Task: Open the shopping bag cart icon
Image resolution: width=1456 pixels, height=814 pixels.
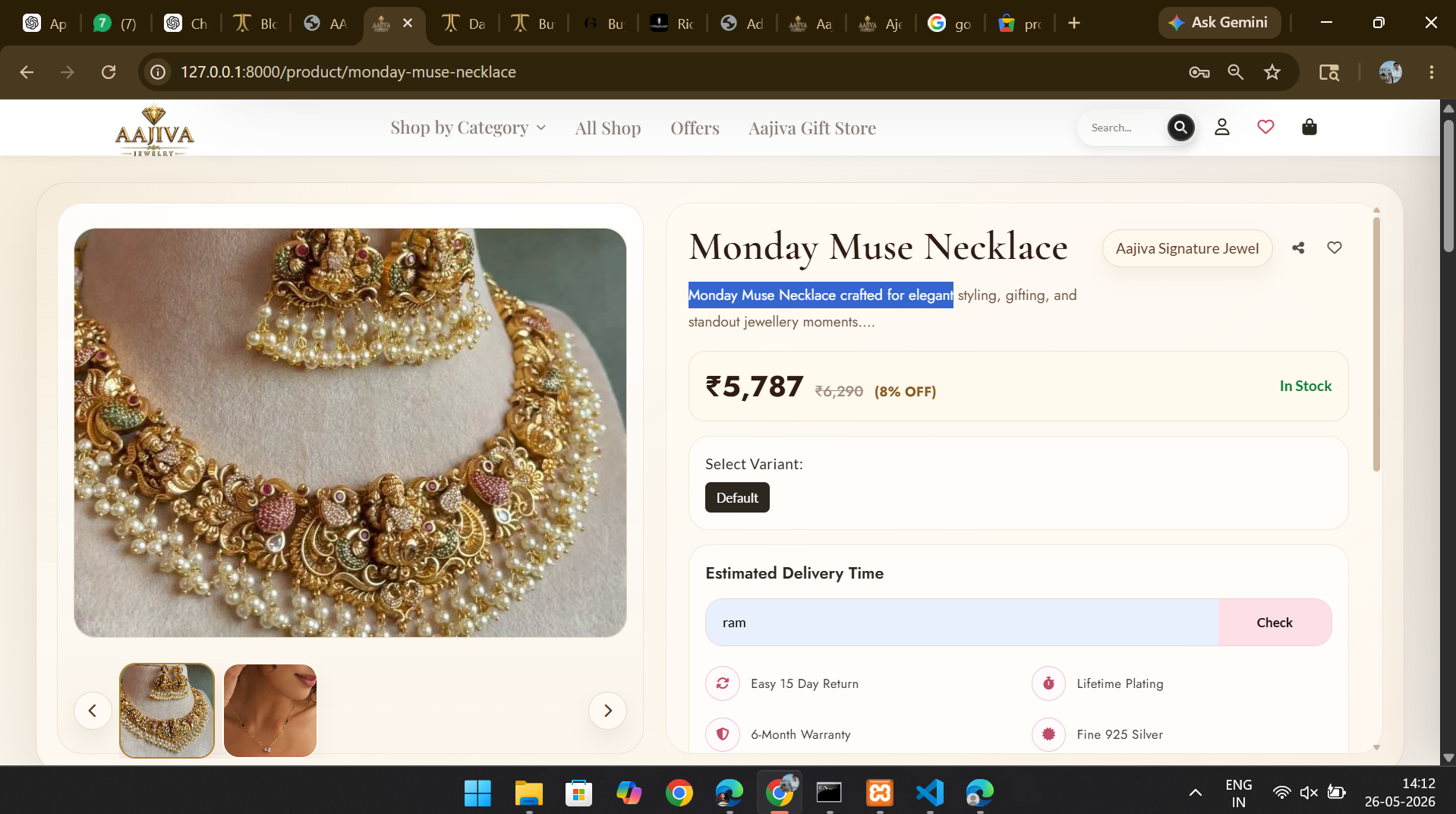Action: (1309, 127)
